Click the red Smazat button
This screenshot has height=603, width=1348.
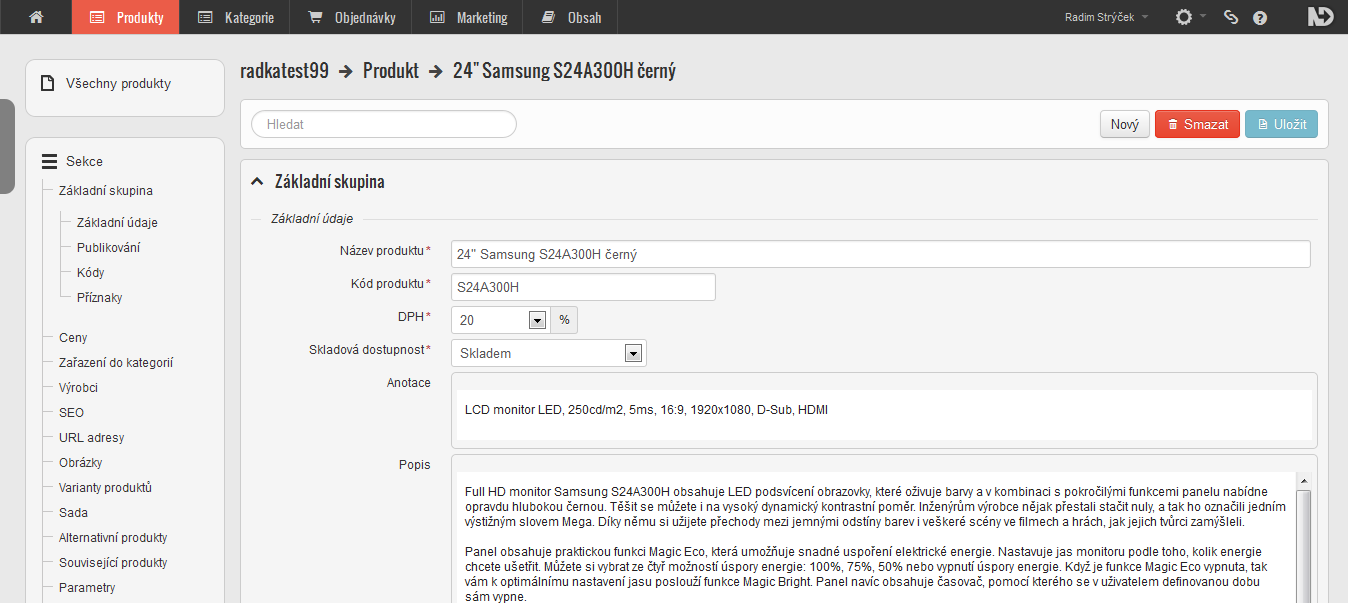tap(1197, 124)
